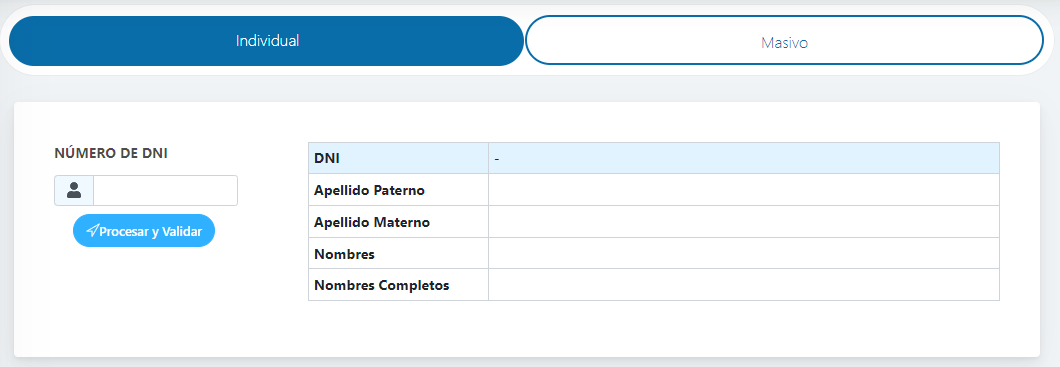Click the Procesar y Validar text
The height and width of the screenshot is (367, 1060).
click(151, 231)
